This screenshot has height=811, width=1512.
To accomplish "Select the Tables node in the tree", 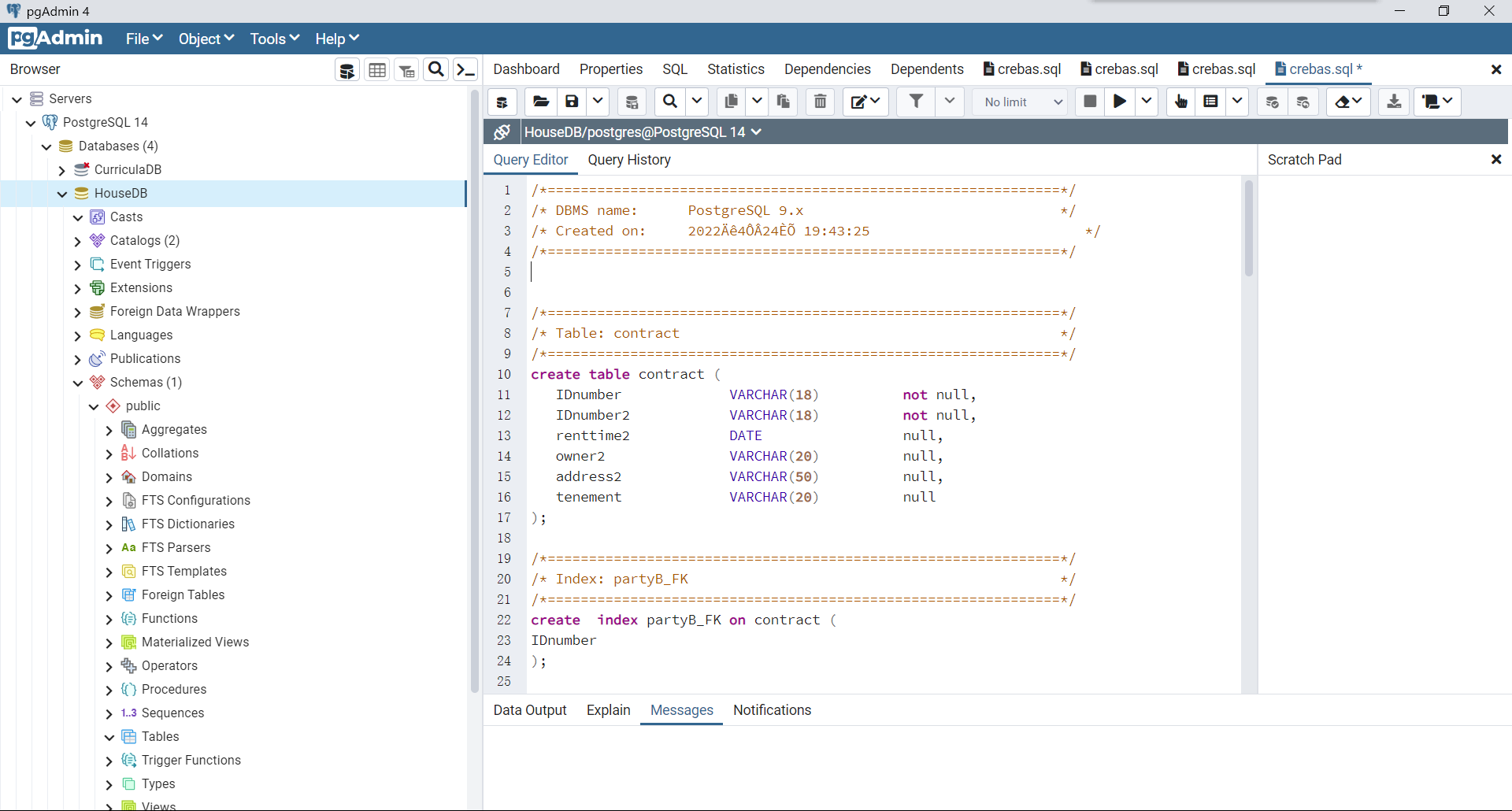I will [160, 737].
